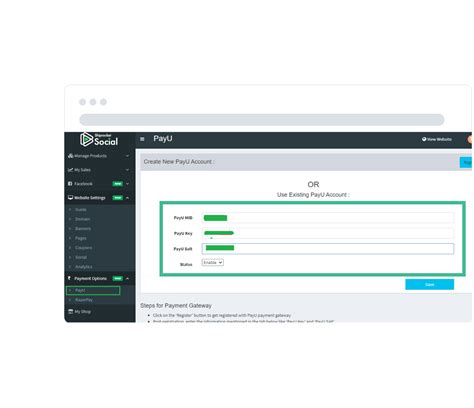Expand the My Sales chevron
Viewport: 474px width, 408px height.
(127, 170)
